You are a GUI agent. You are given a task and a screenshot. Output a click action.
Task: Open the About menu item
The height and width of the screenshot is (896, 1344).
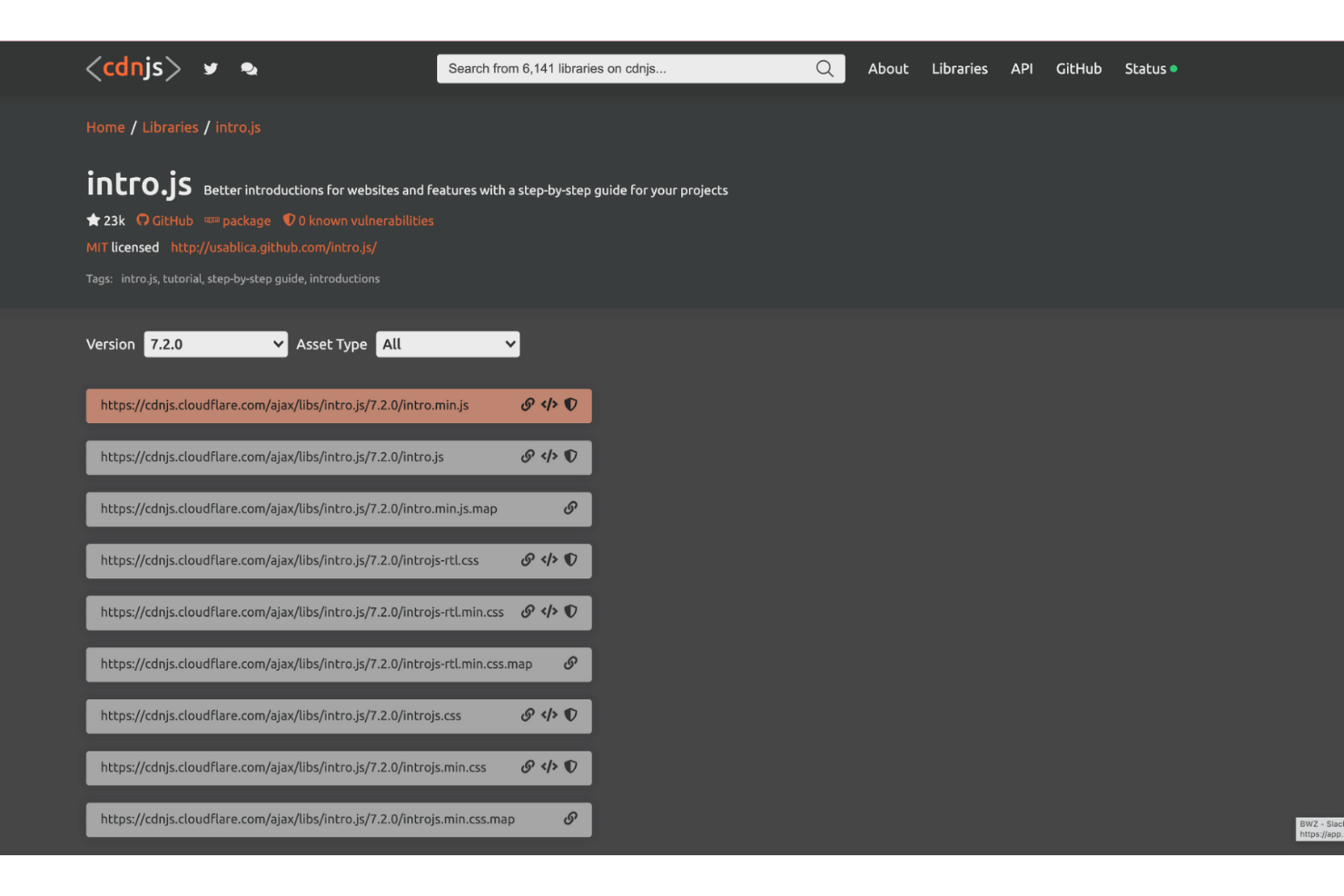[888, 69]
